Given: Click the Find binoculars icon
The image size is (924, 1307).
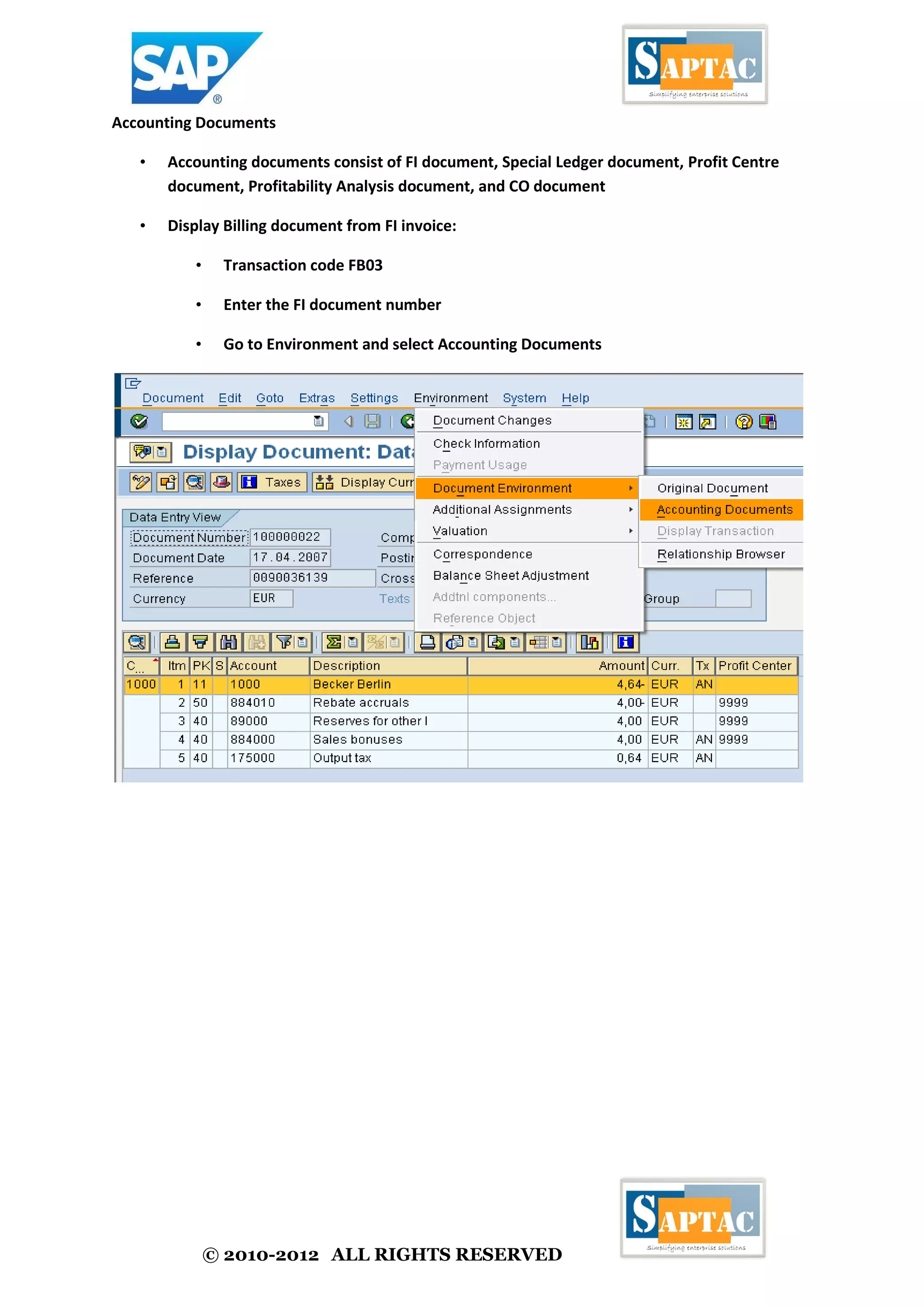Looking at the screenshot, I should [x=228, y=643].
